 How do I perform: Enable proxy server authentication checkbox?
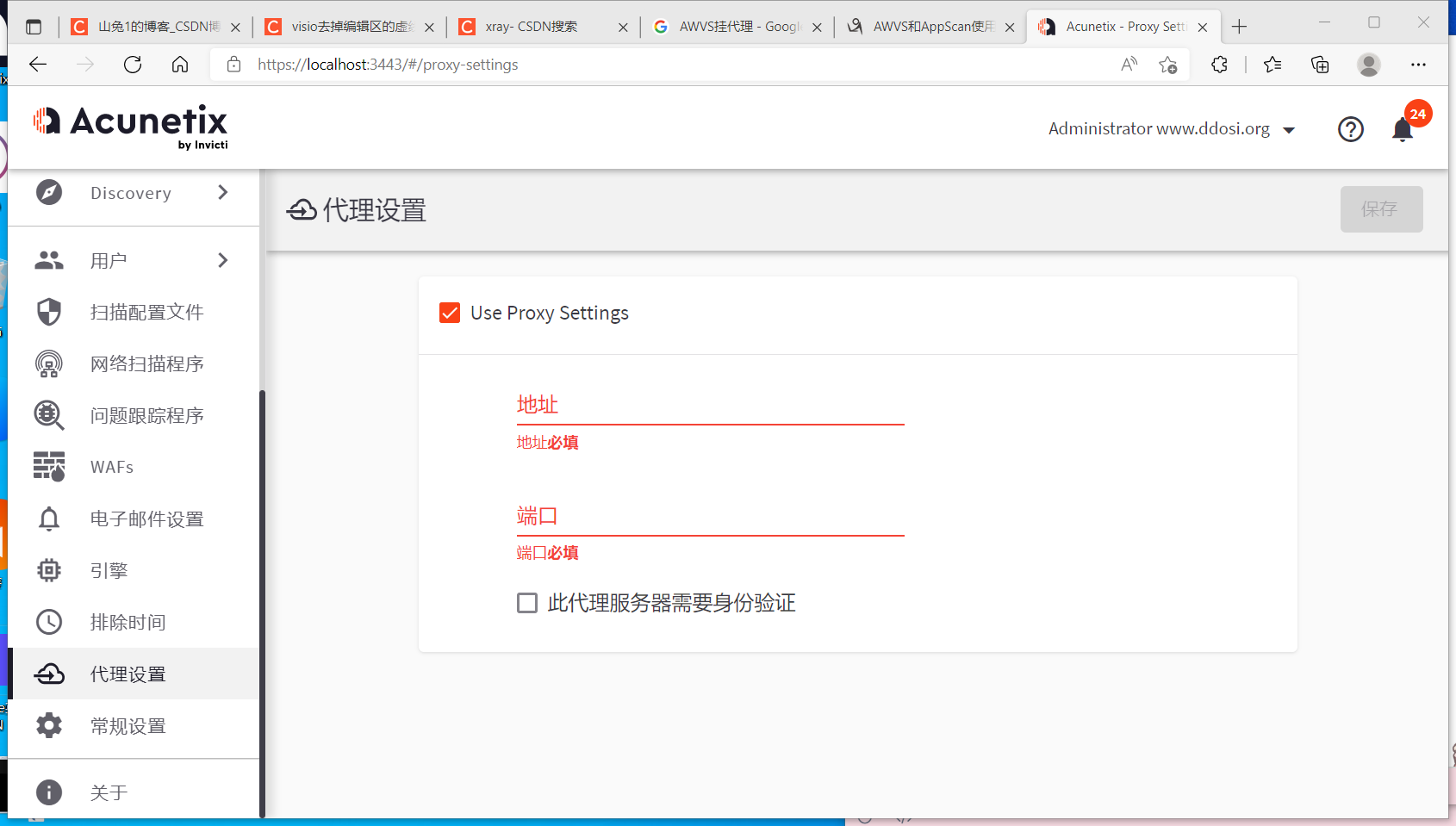(527, 603)
